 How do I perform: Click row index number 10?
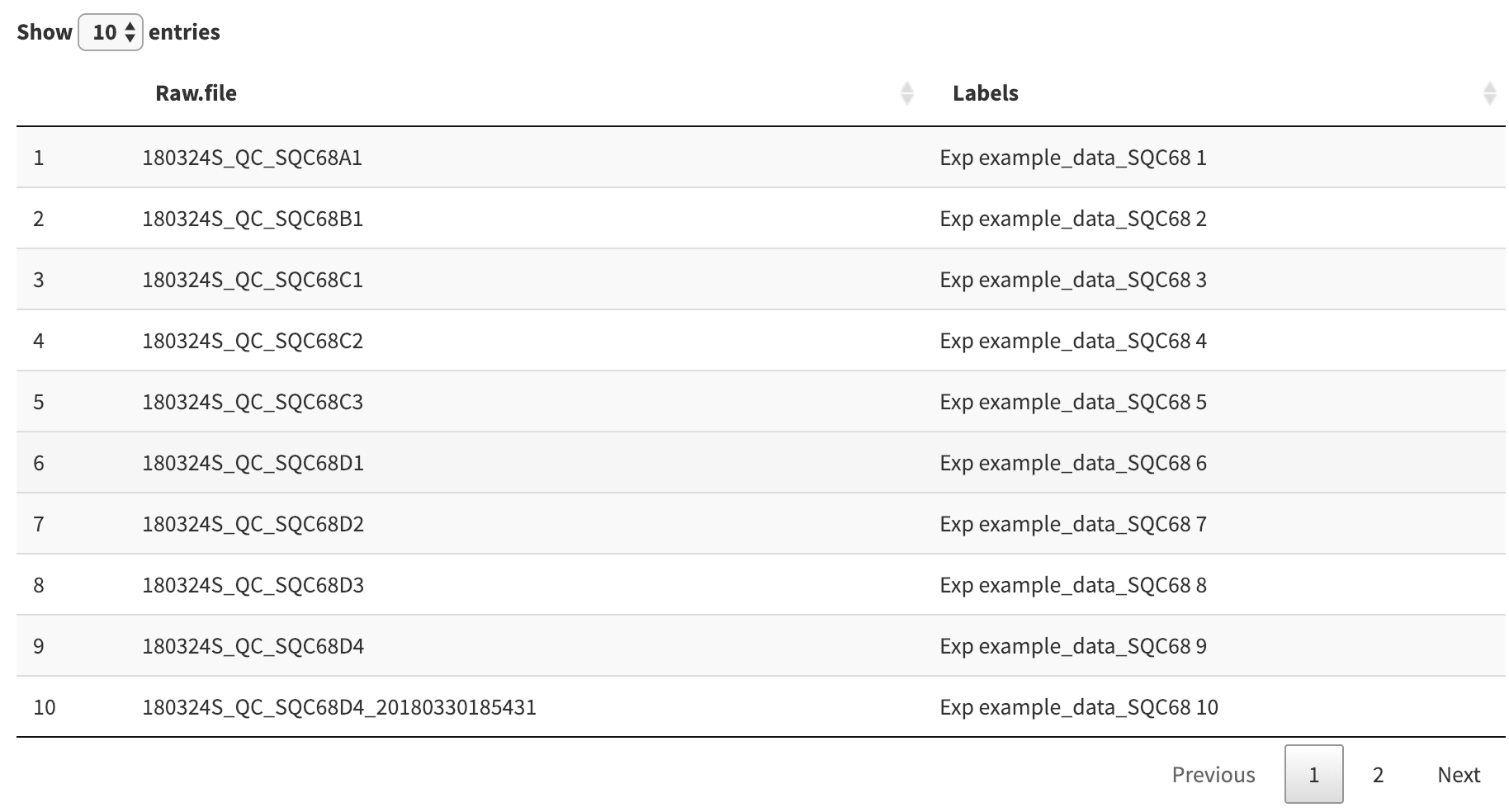45,707
